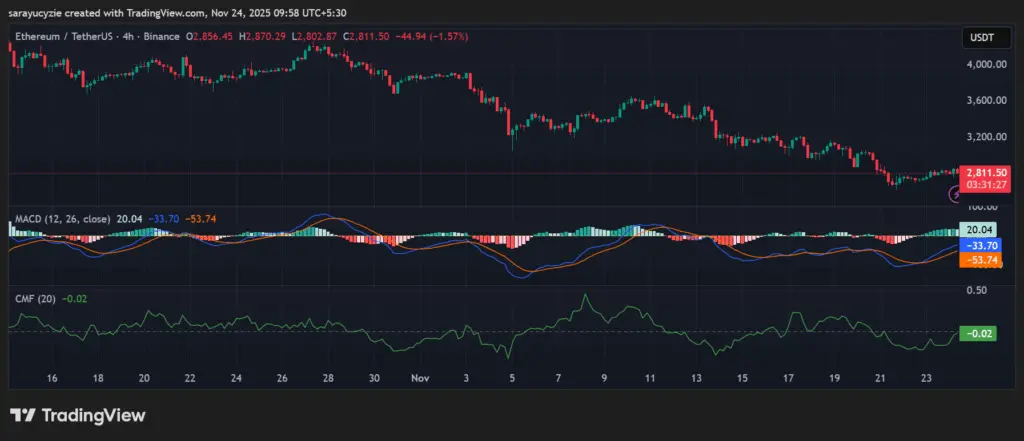Image resolution: width=1024 pixels, height=441 pixels.
Task: Click the 24 date label on time axis
Action: pyautogui.click(x=236, y=378)
